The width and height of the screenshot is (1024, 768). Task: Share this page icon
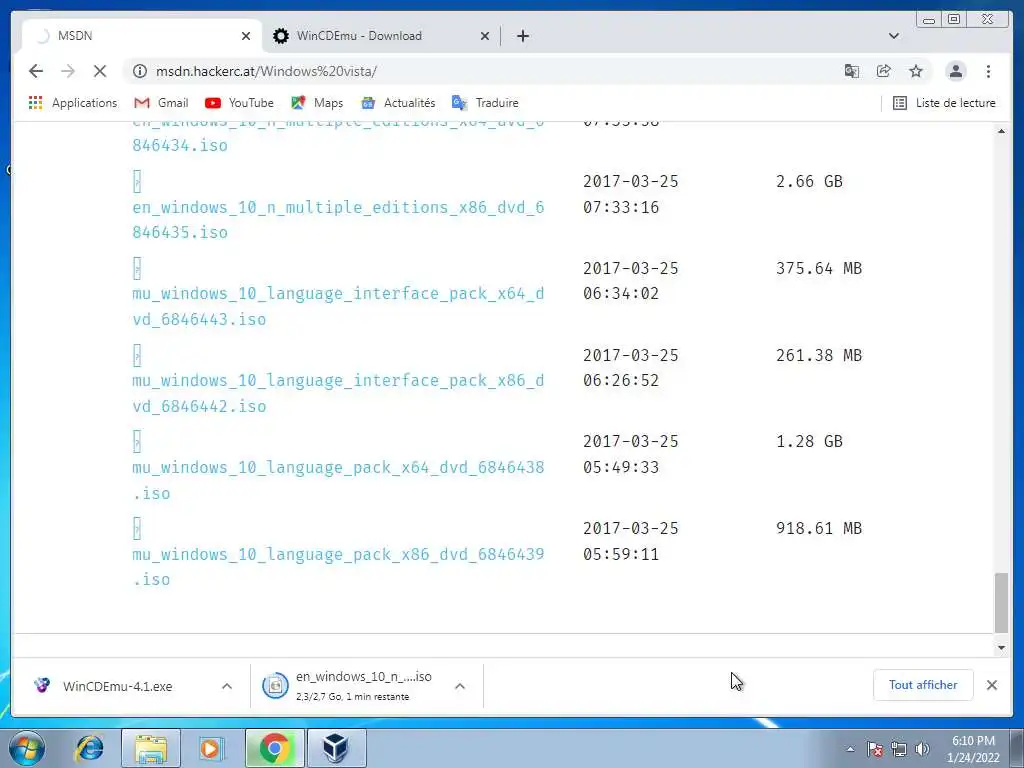tap(884, 71)
